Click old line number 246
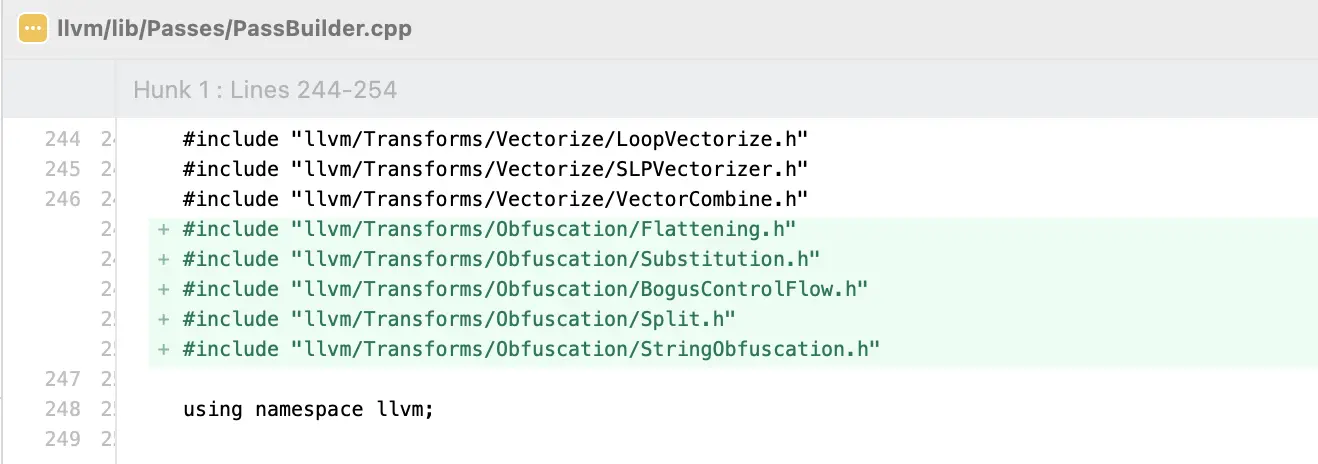 [63, 199]
